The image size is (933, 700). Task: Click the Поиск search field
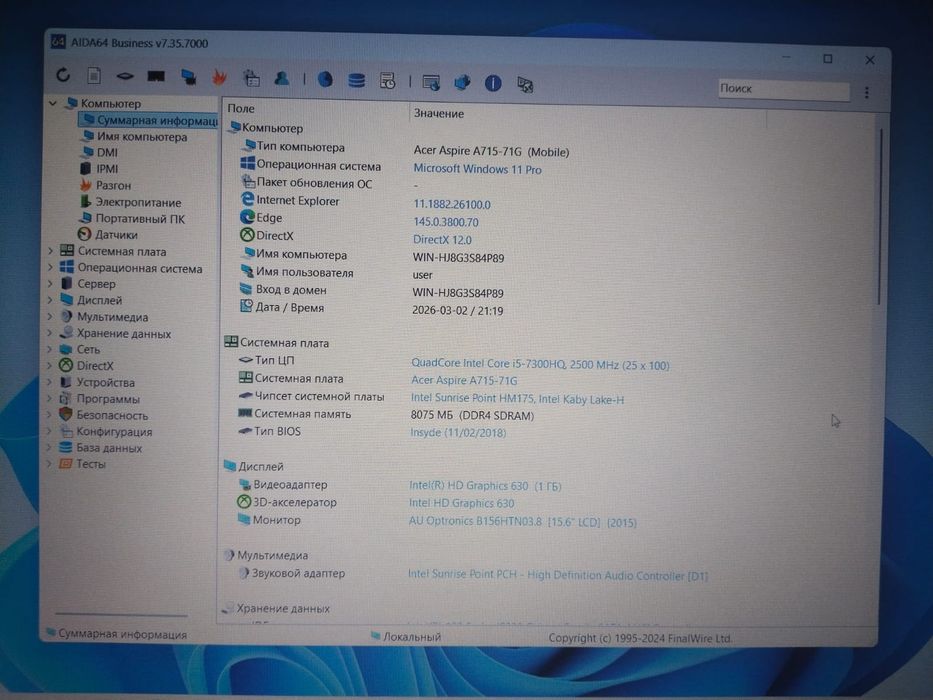[783, 89]
